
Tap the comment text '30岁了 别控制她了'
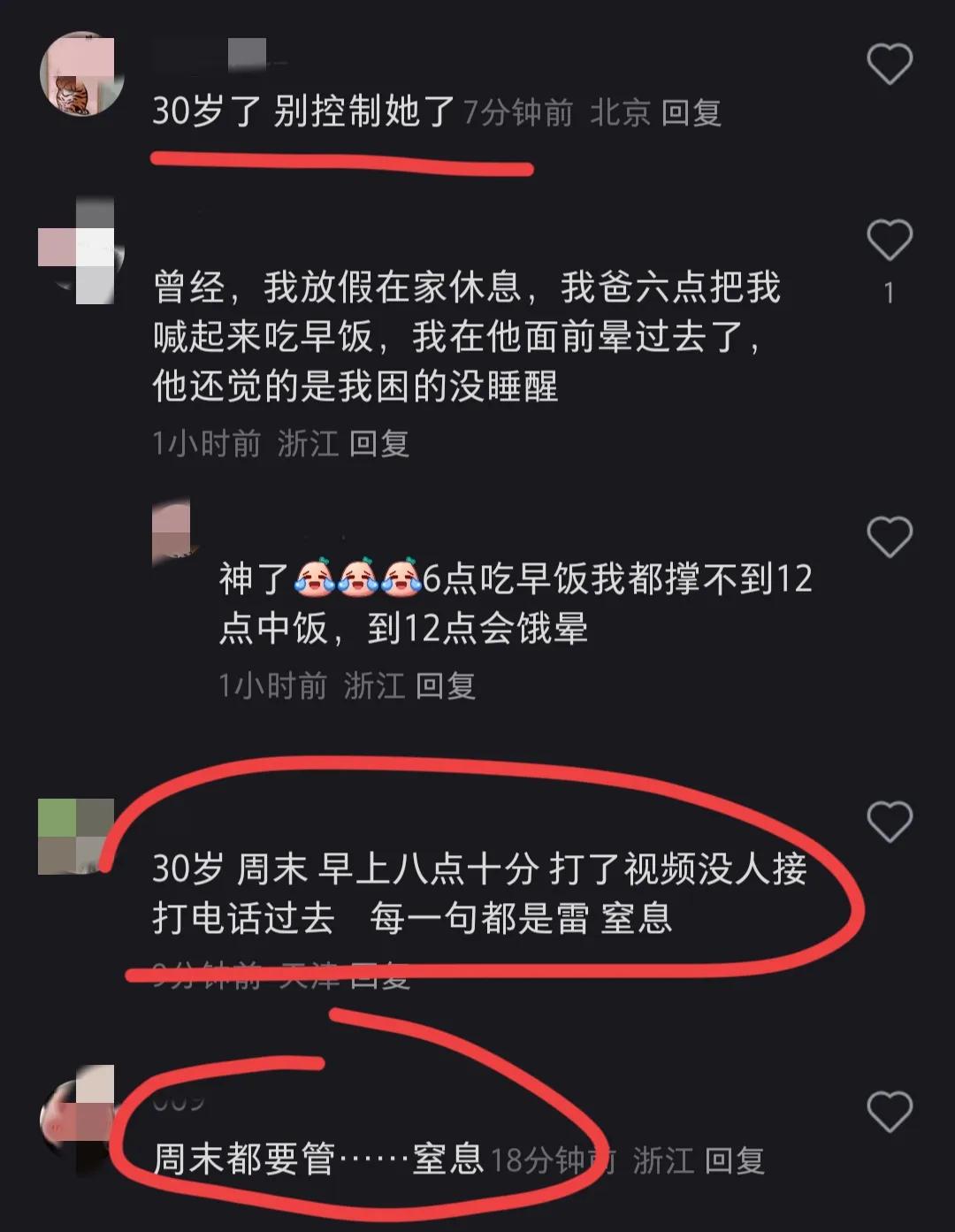click(303, 111)
